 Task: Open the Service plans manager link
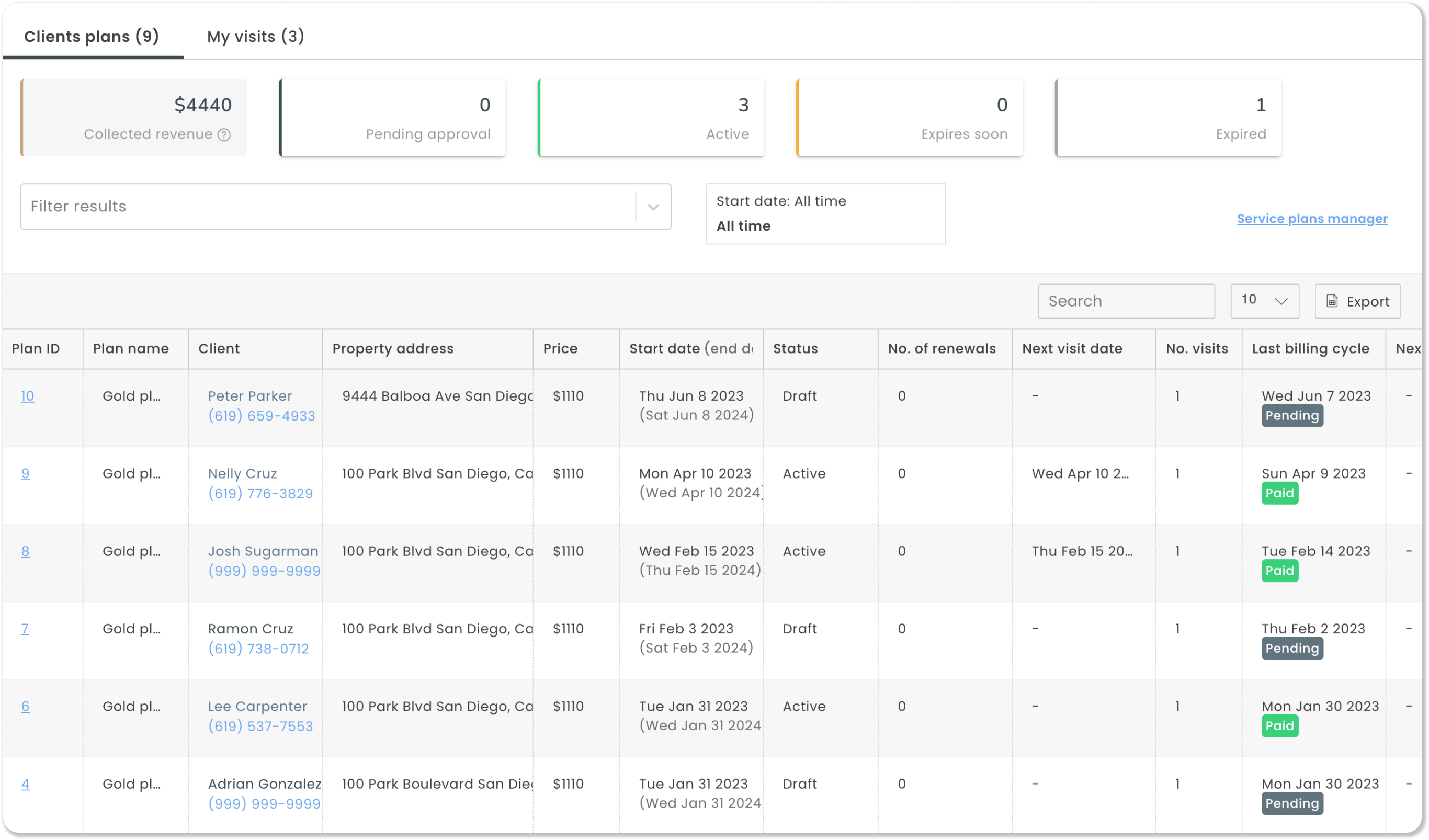click(1312, 218)
